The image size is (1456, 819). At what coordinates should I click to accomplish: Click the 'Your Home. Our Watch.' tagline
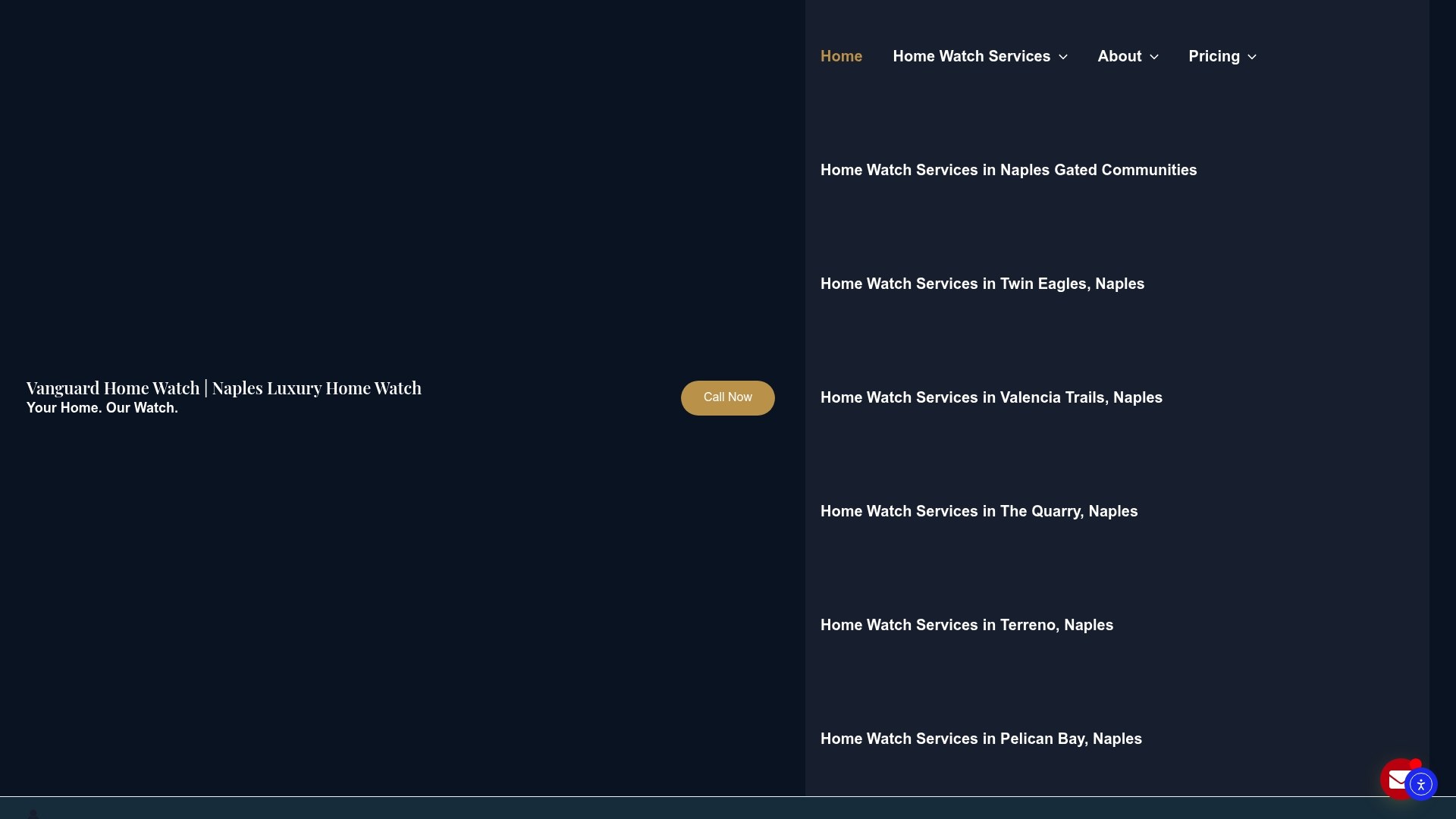coord(102,408)
